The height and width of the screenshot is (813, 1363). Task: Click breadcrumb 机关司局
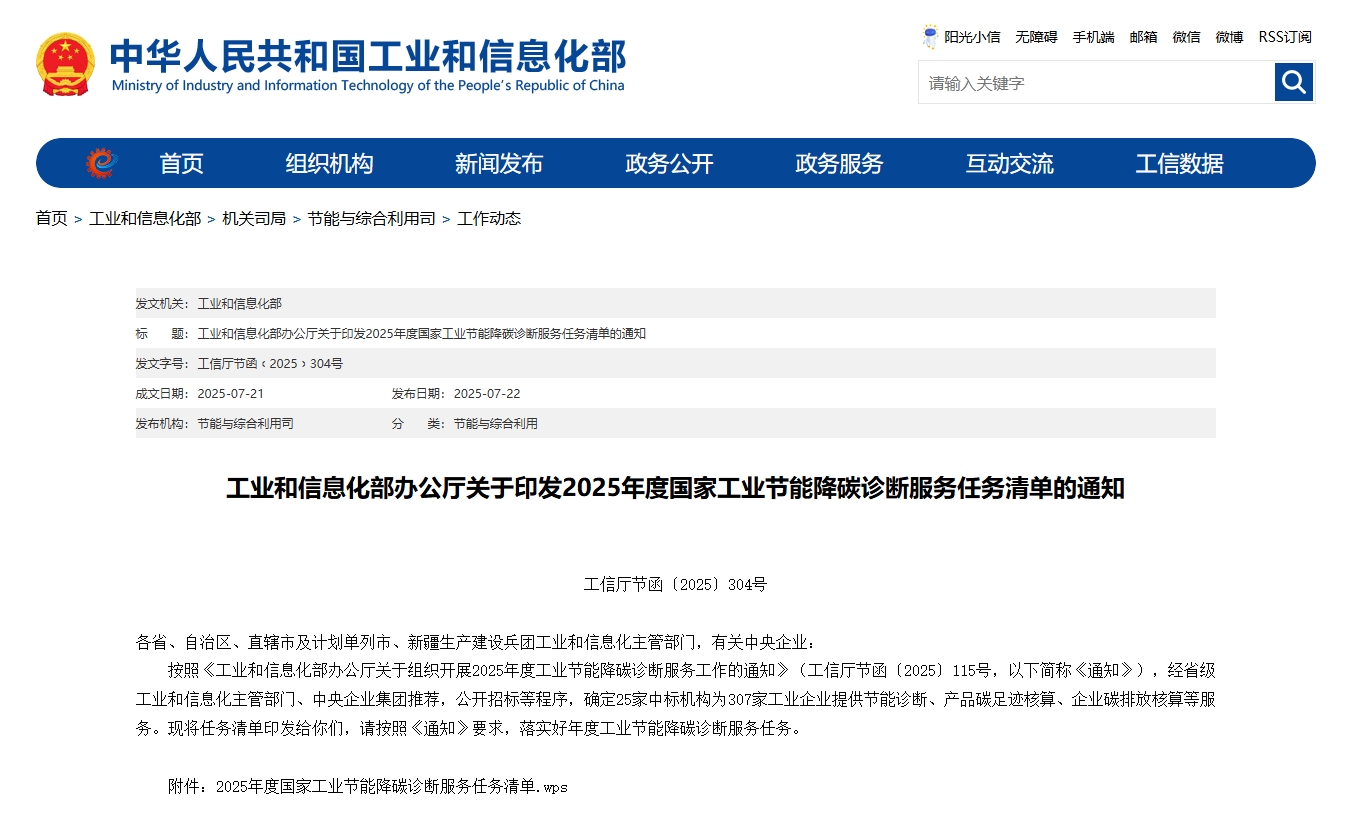[x=254, y=218]
